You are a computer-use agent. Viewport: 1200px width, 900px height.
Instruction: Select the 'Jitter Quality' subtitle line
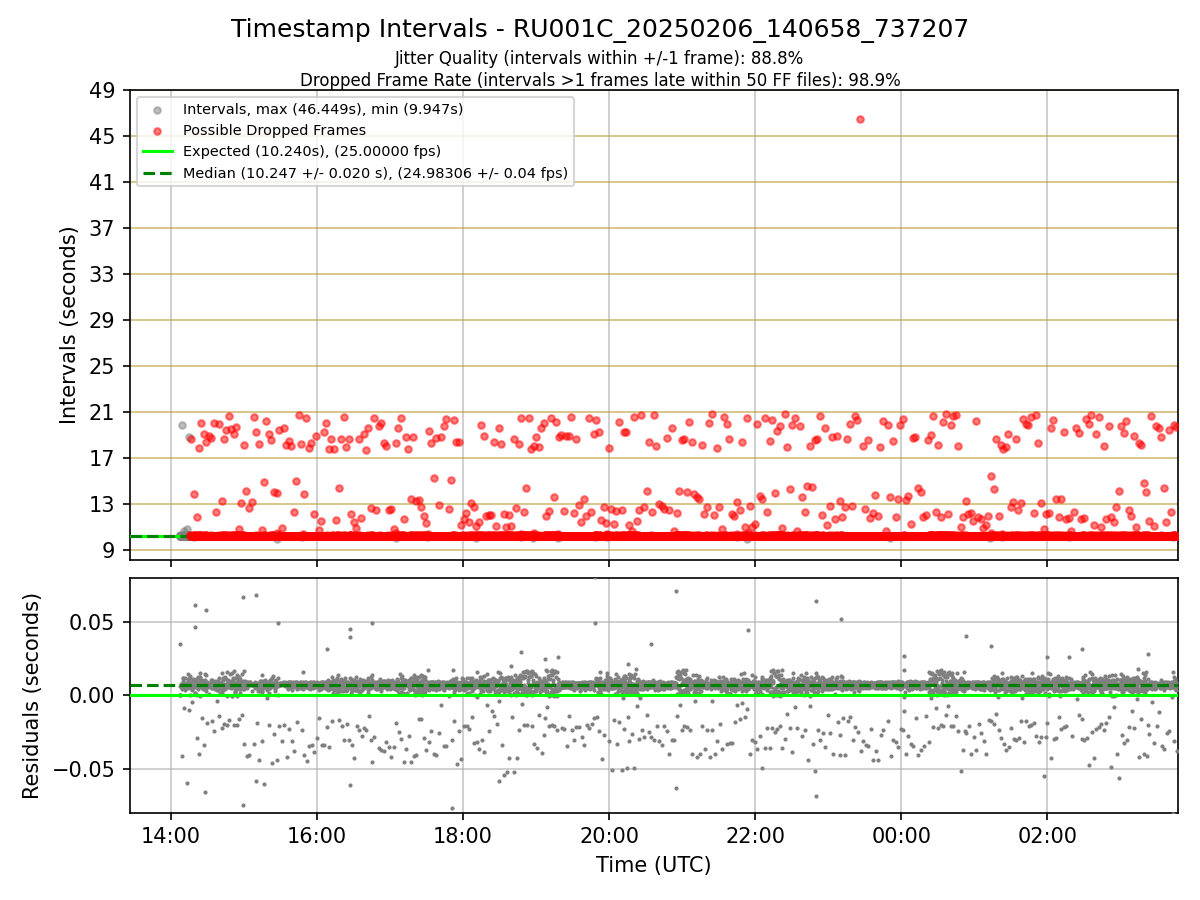click(x=599, y=58)
